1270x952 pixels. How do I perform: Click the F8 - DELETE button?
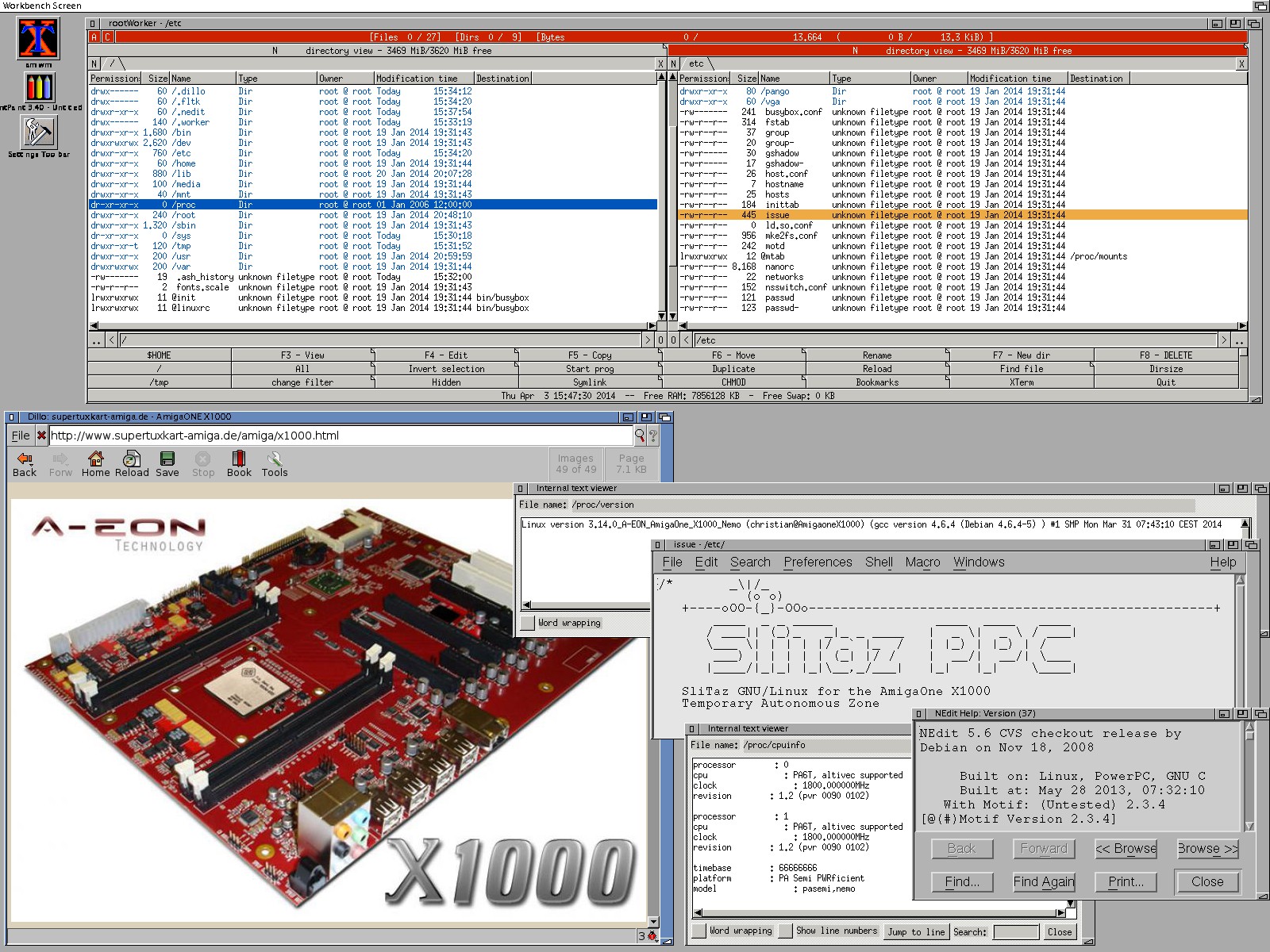[1166, 355]
